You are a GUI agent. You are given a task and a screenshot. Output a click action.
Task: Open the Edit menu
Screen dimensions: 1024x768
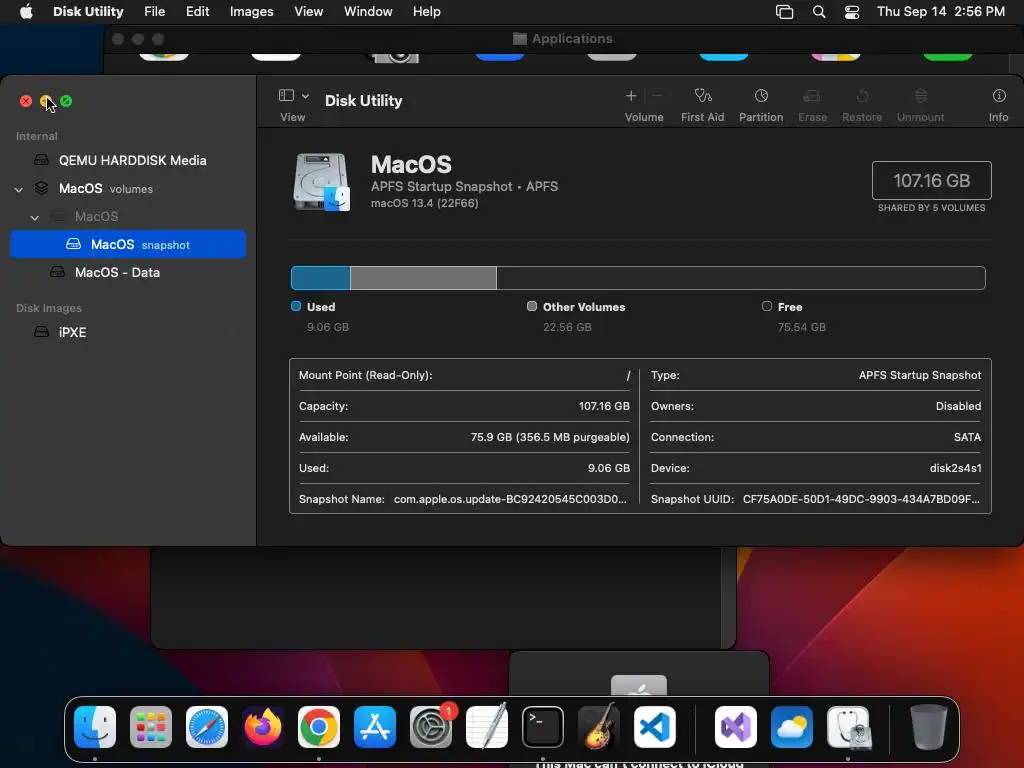(x=197, y=12)
